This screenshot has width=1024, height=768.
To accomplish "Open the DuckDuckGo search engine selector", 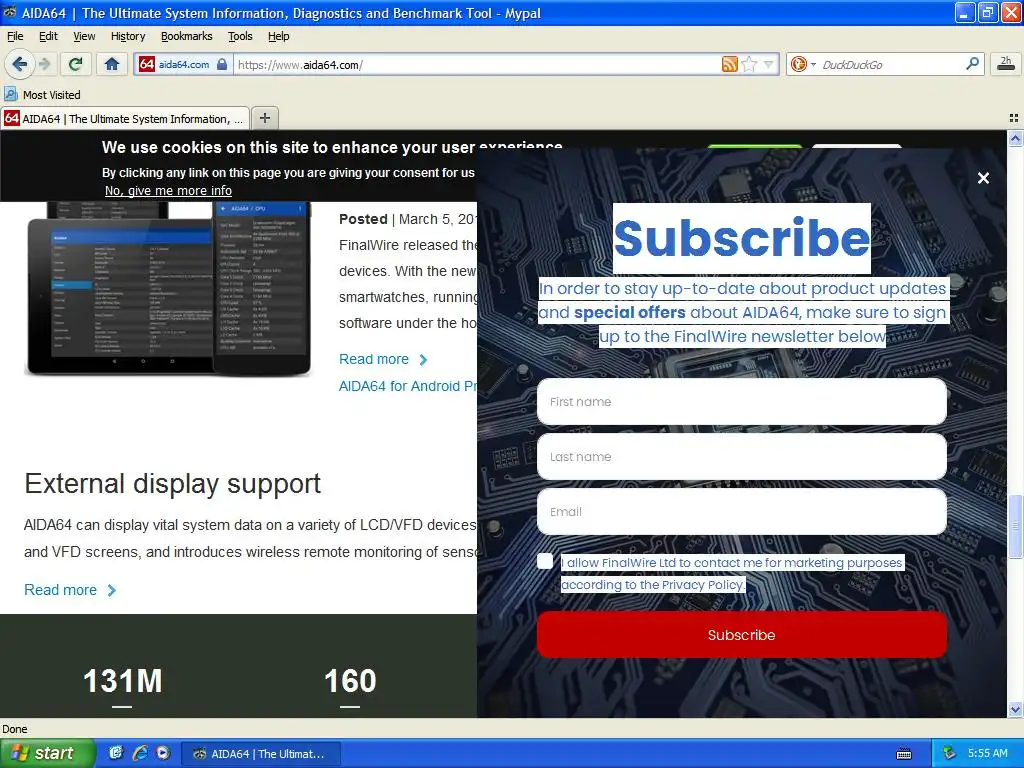I will click(803, 64).
